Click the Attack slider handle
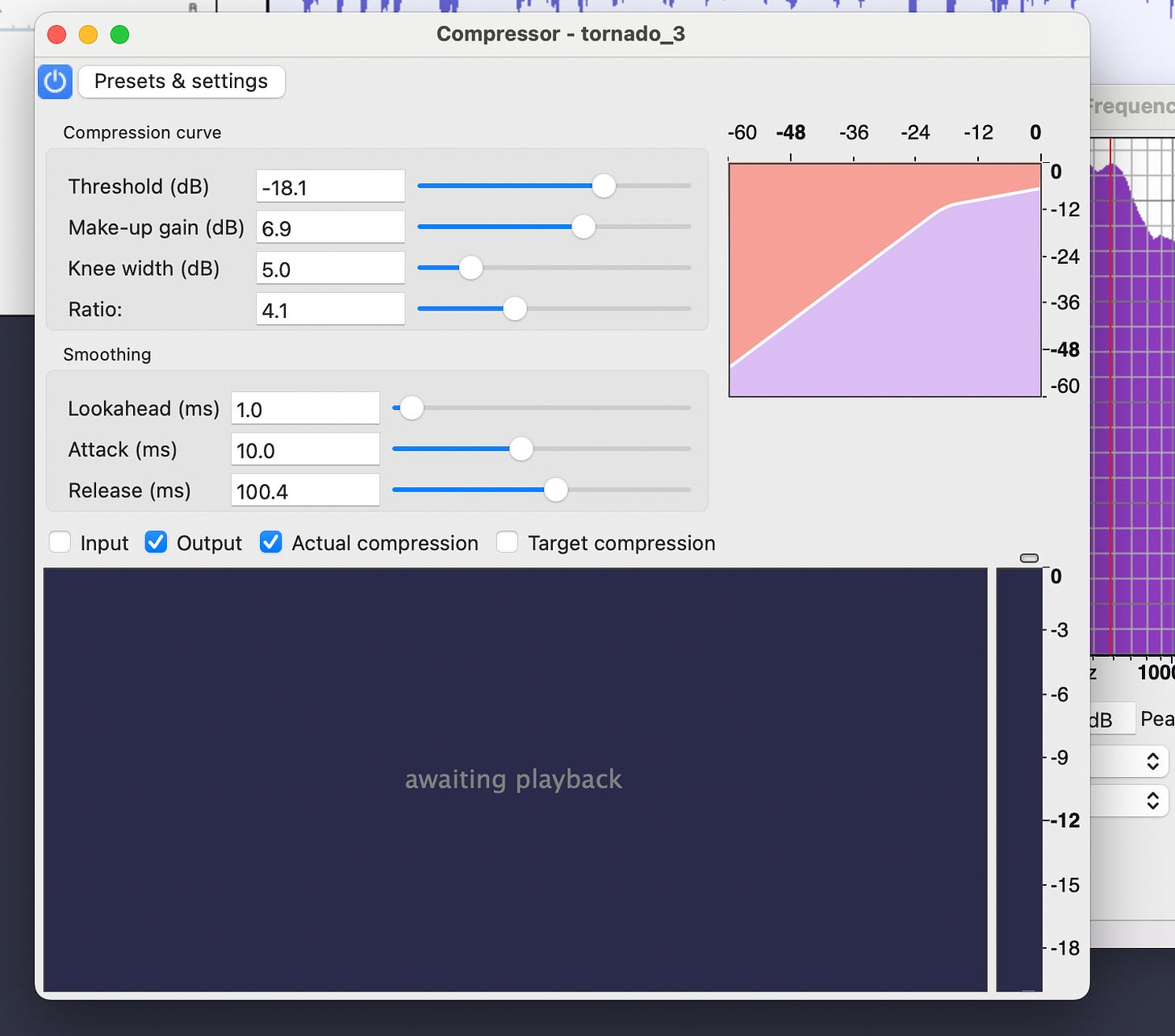 (521, 449)
